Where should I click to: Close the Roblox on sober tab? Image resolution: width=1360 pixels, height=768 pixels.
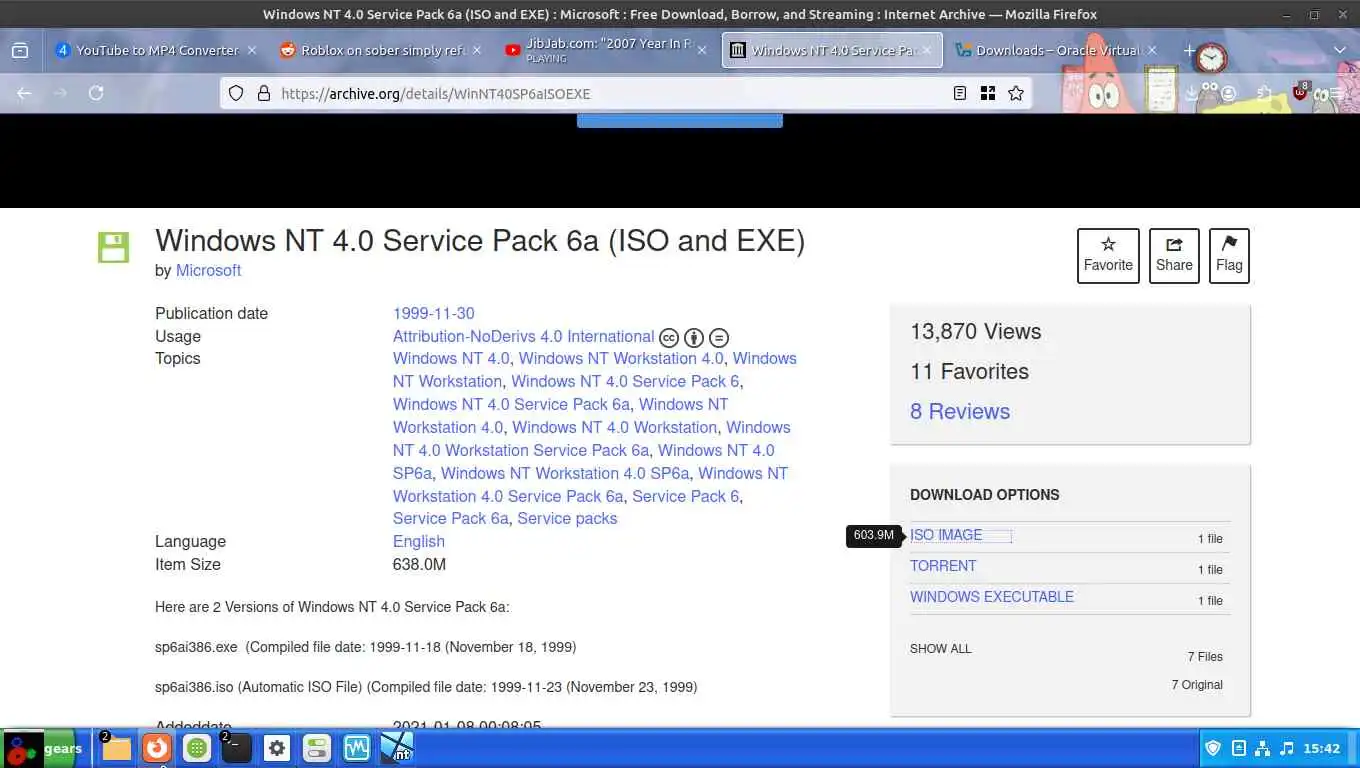point(477,50)
